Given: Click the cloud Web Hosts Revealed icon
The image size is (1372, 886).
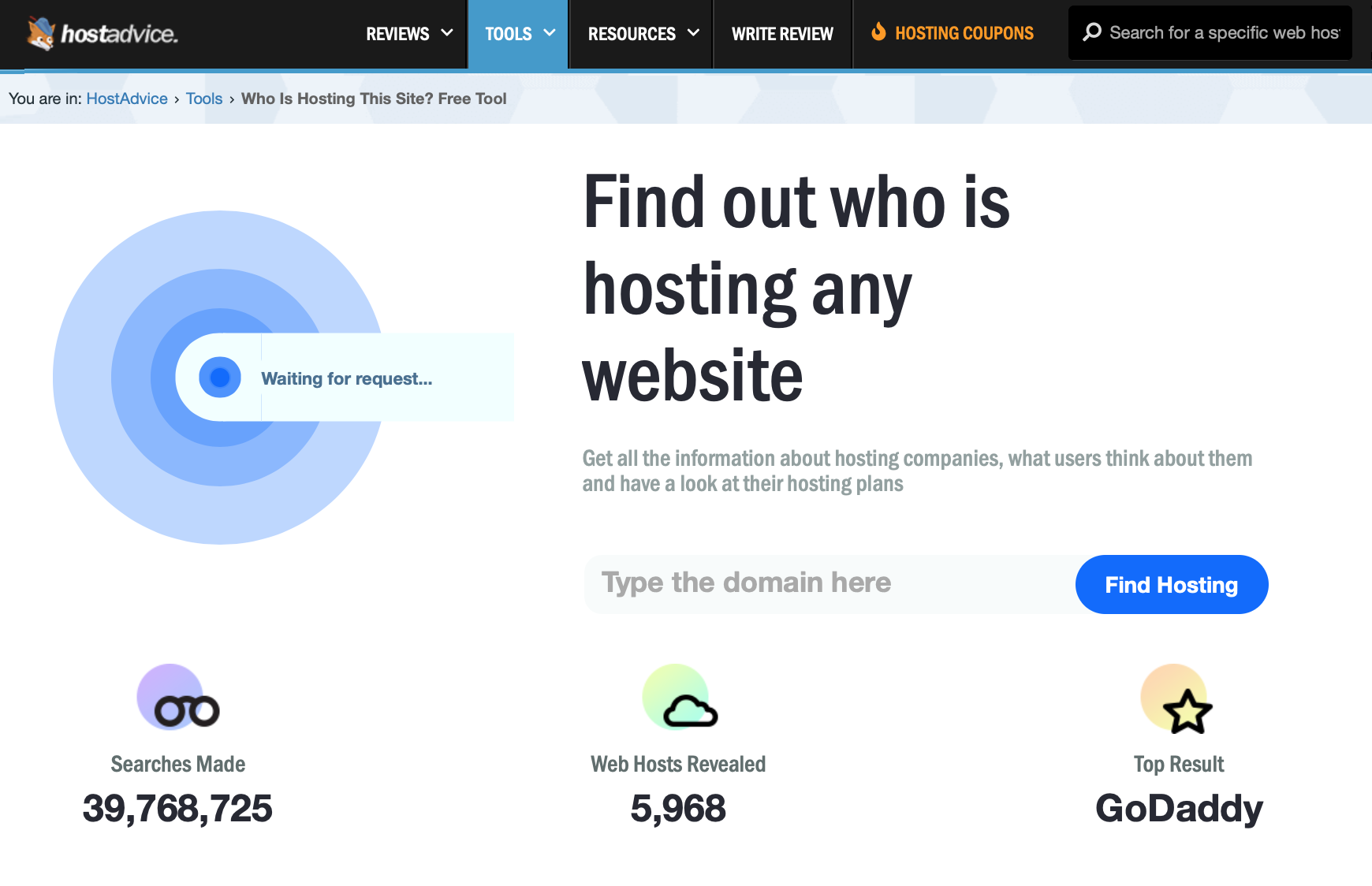Looking at the screenshot, I should click(680, 698).
